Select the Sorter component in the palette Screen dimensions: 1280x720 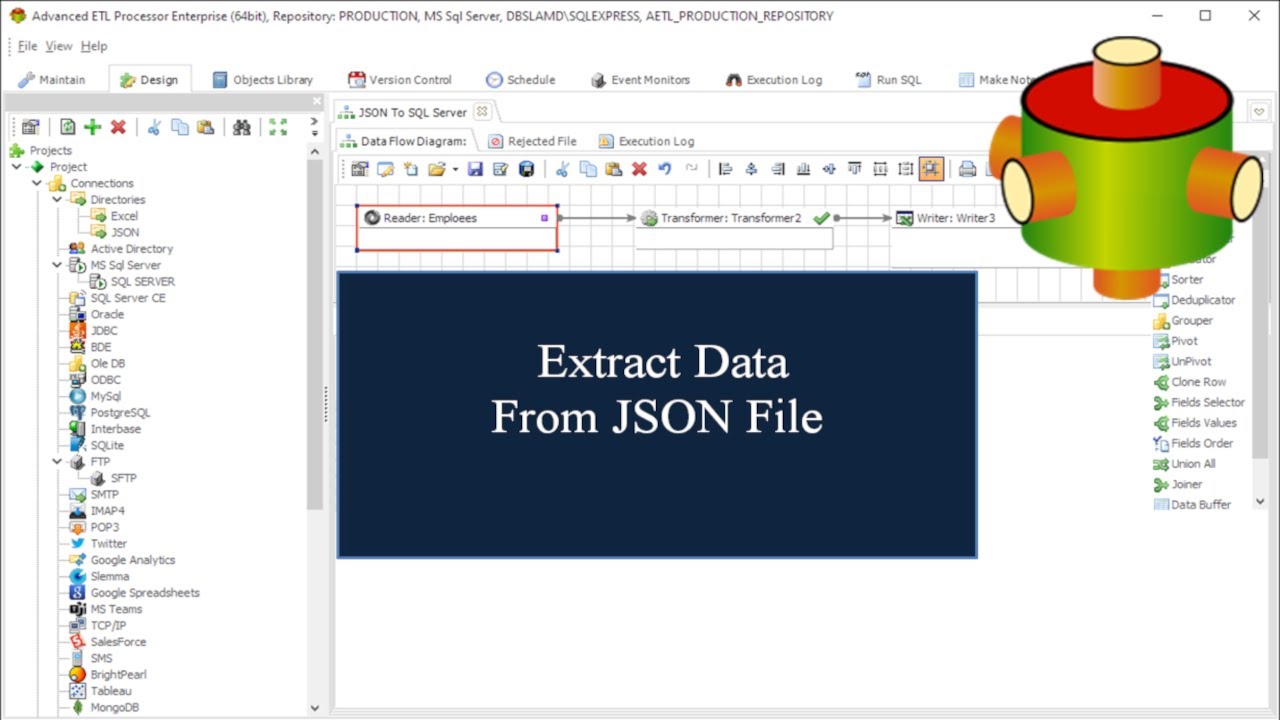coord(1179,280)
